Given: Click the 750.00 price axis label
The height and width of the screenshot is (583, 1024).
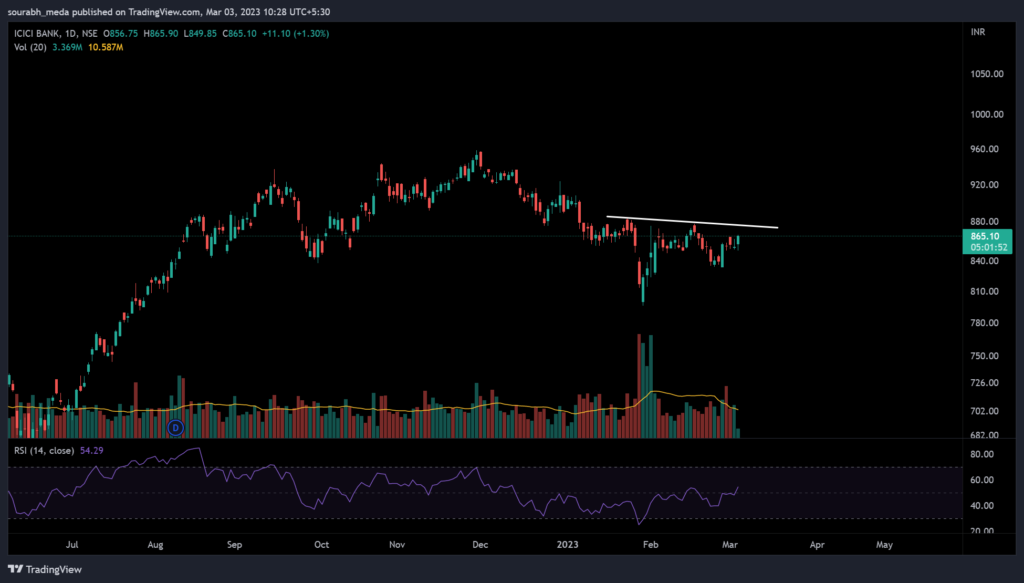Looking at the screenshot, I should (985, 356).
